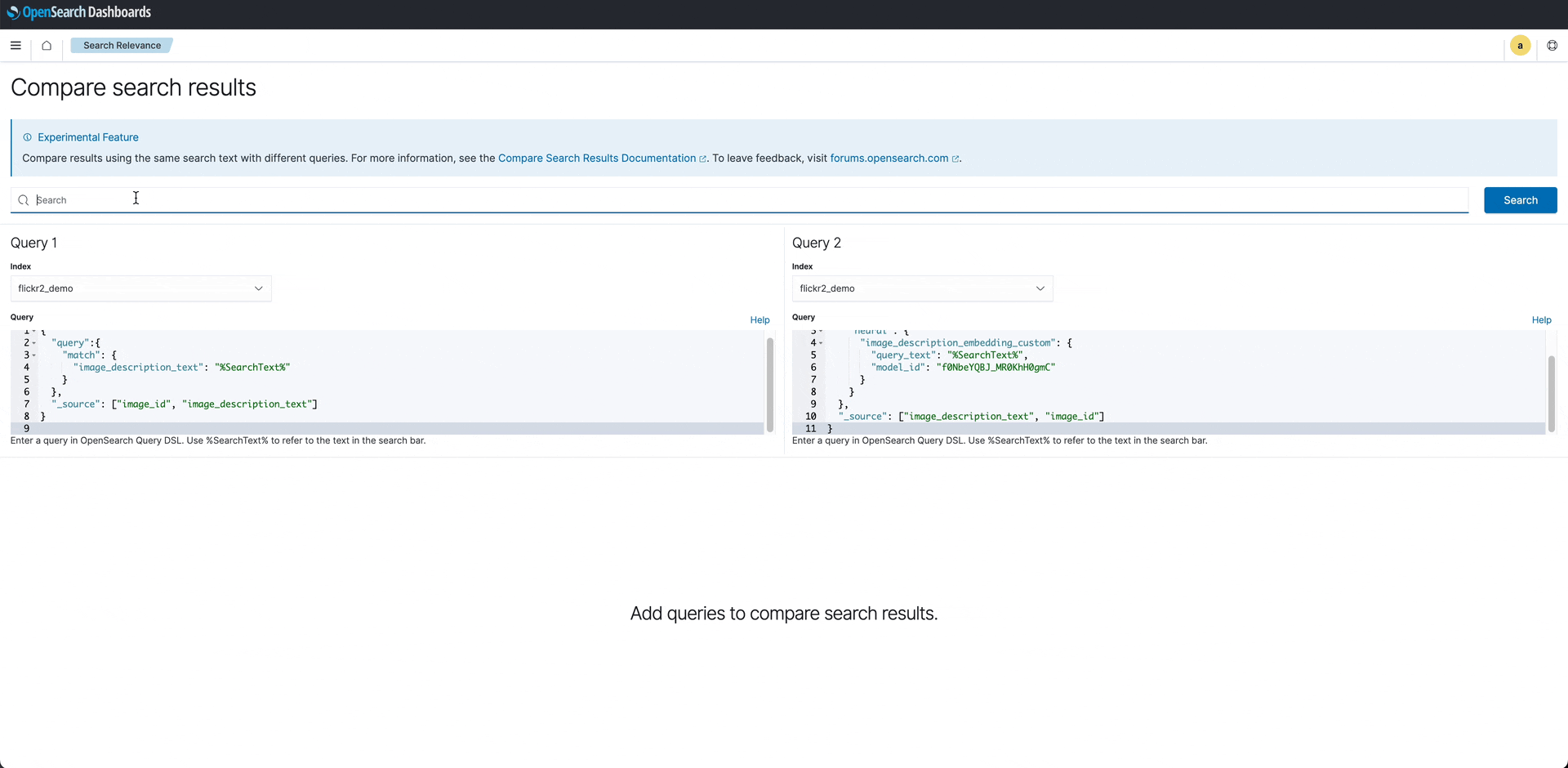Click into the Search text input field
The width and height of the screenshot is (1568, 768).
click(x=327, y=199)
